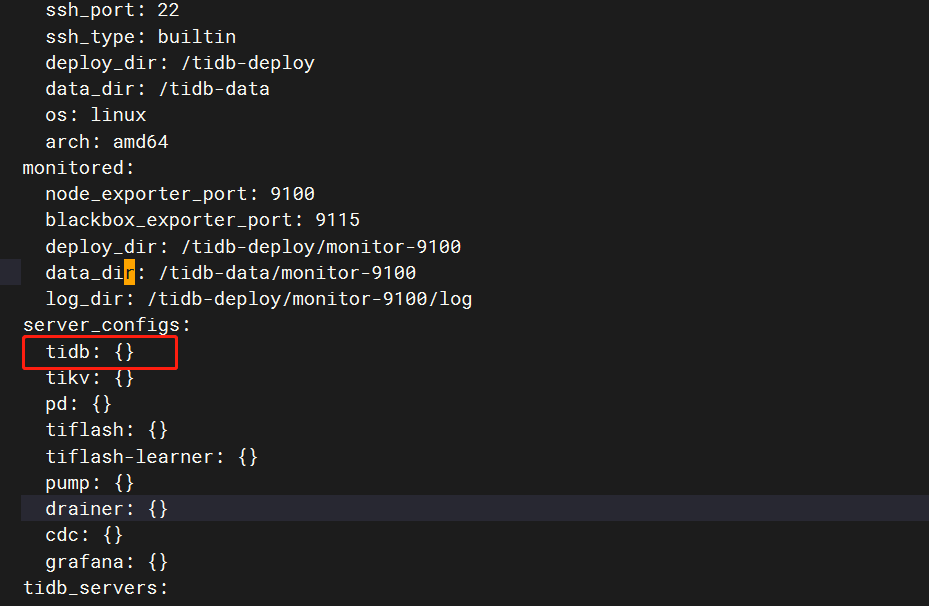Screen dimensions: 929x606
Task: Click the pd: {} config line
Action: (79, 404)
